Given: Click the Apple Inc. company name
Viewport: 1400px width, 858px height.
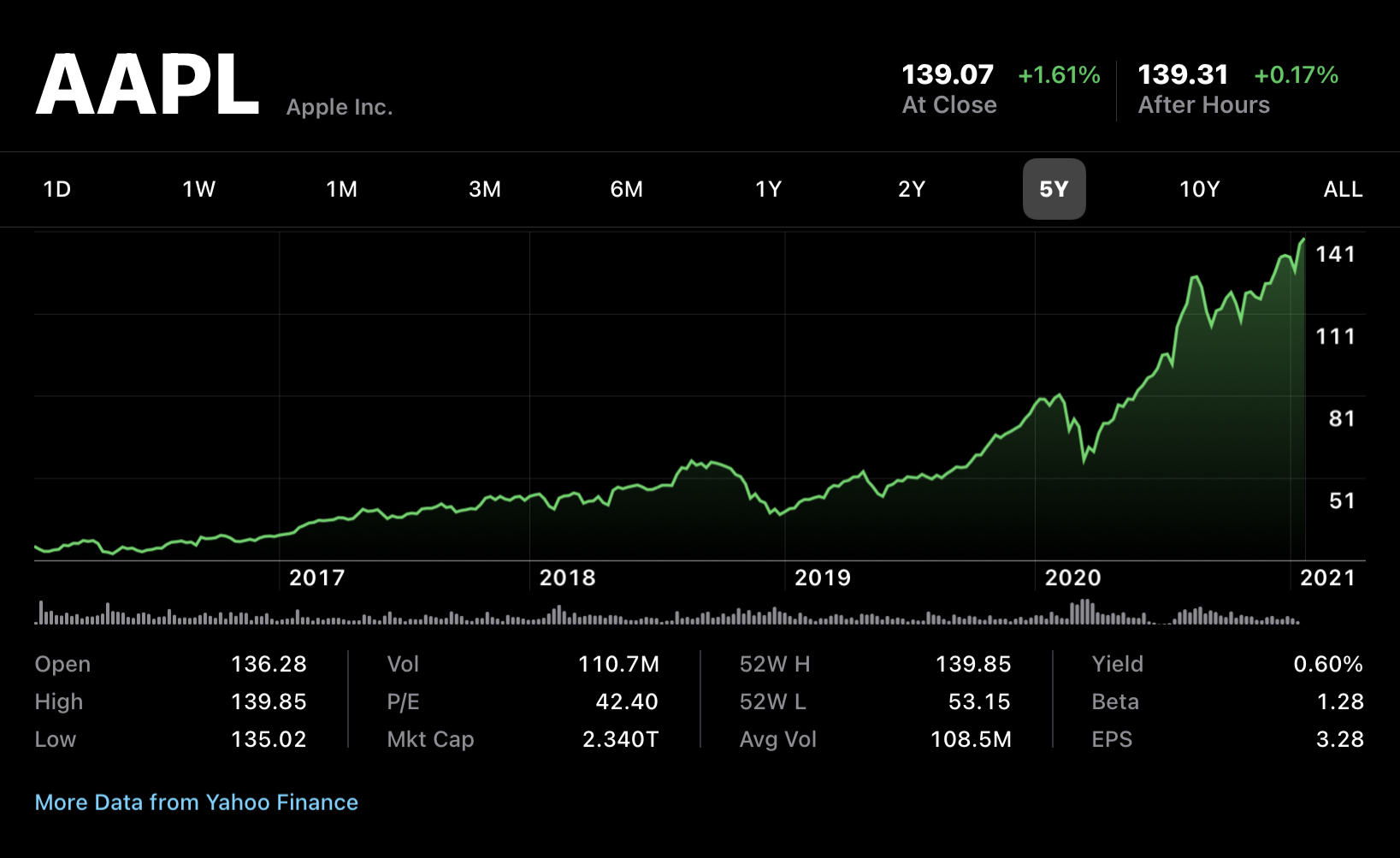Looking at the screenshot, I should pyautogui.click(x=340, y=108).
